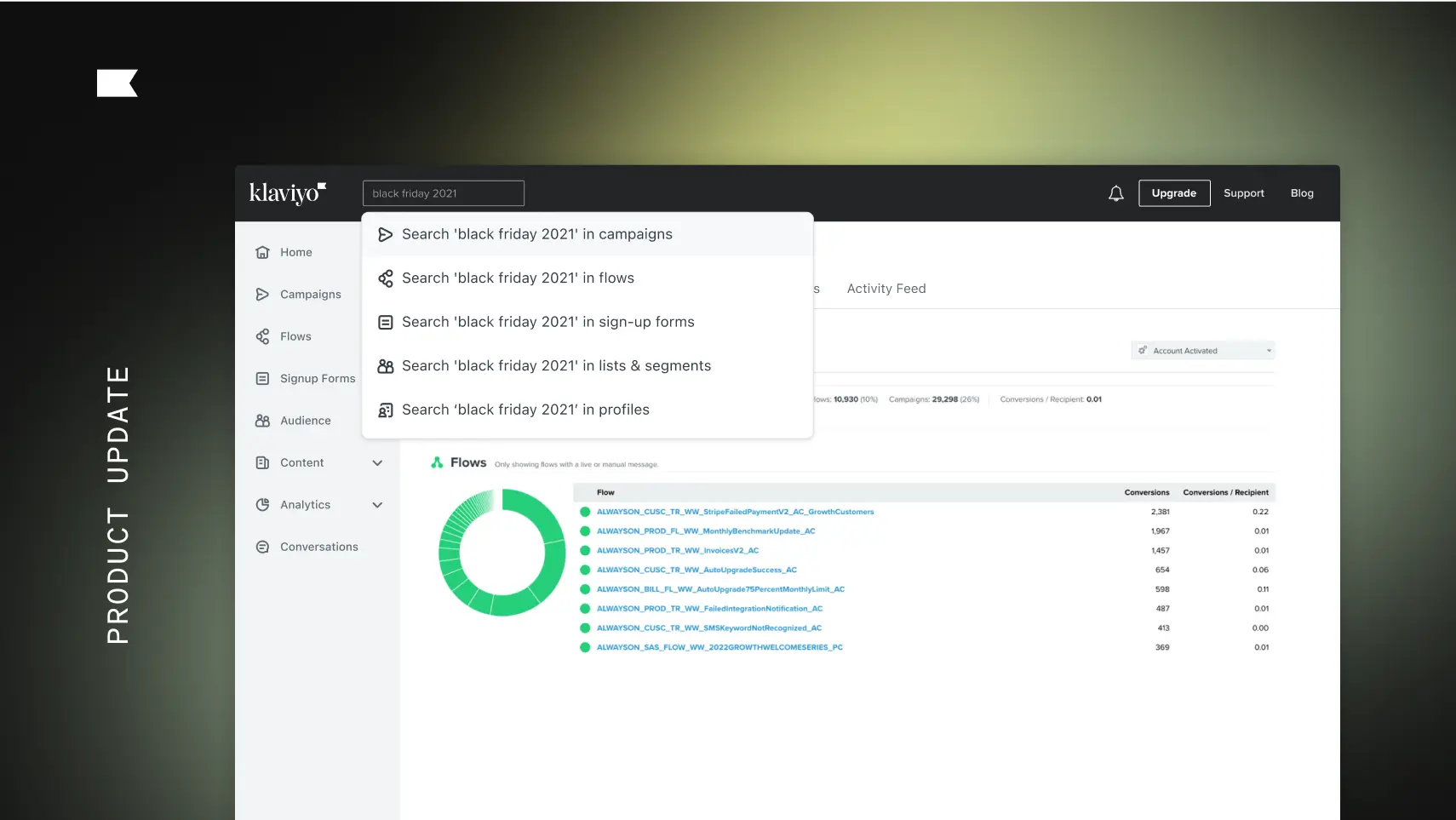Click the search field containing 'black friday 2021'

[444, 193]
